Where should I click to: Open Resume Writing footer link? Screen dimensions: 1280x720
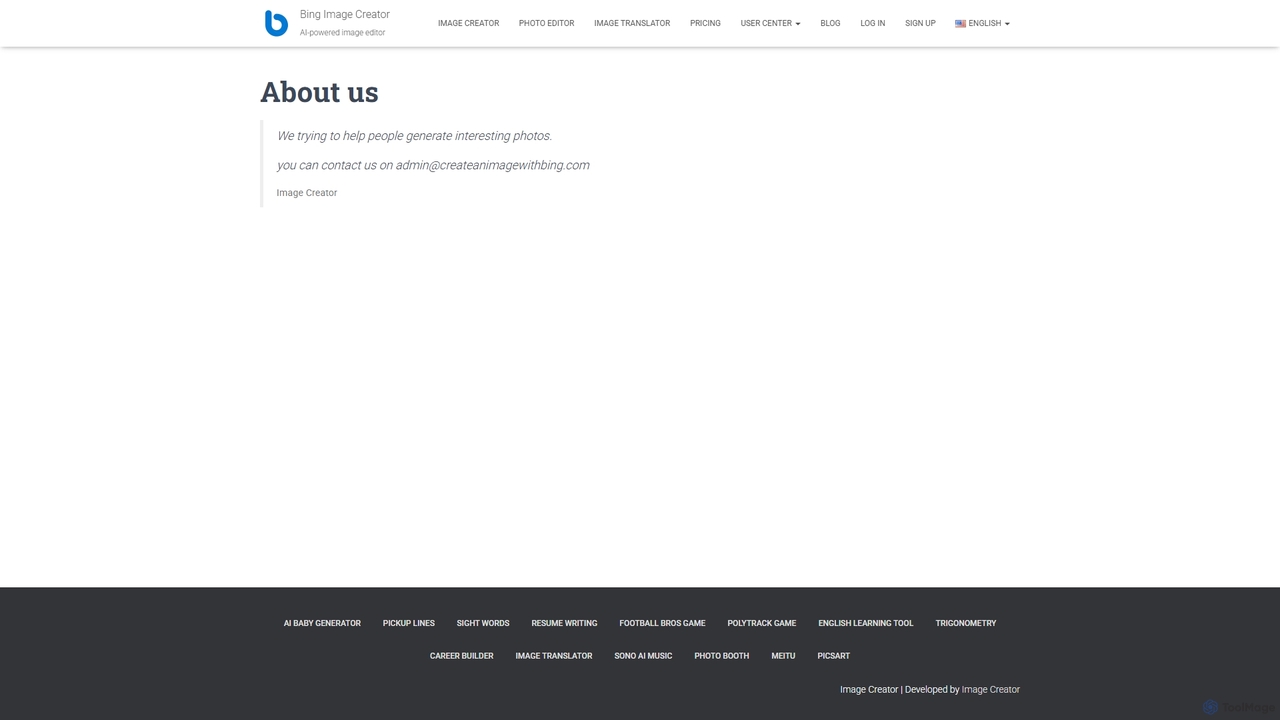(564, 623)
